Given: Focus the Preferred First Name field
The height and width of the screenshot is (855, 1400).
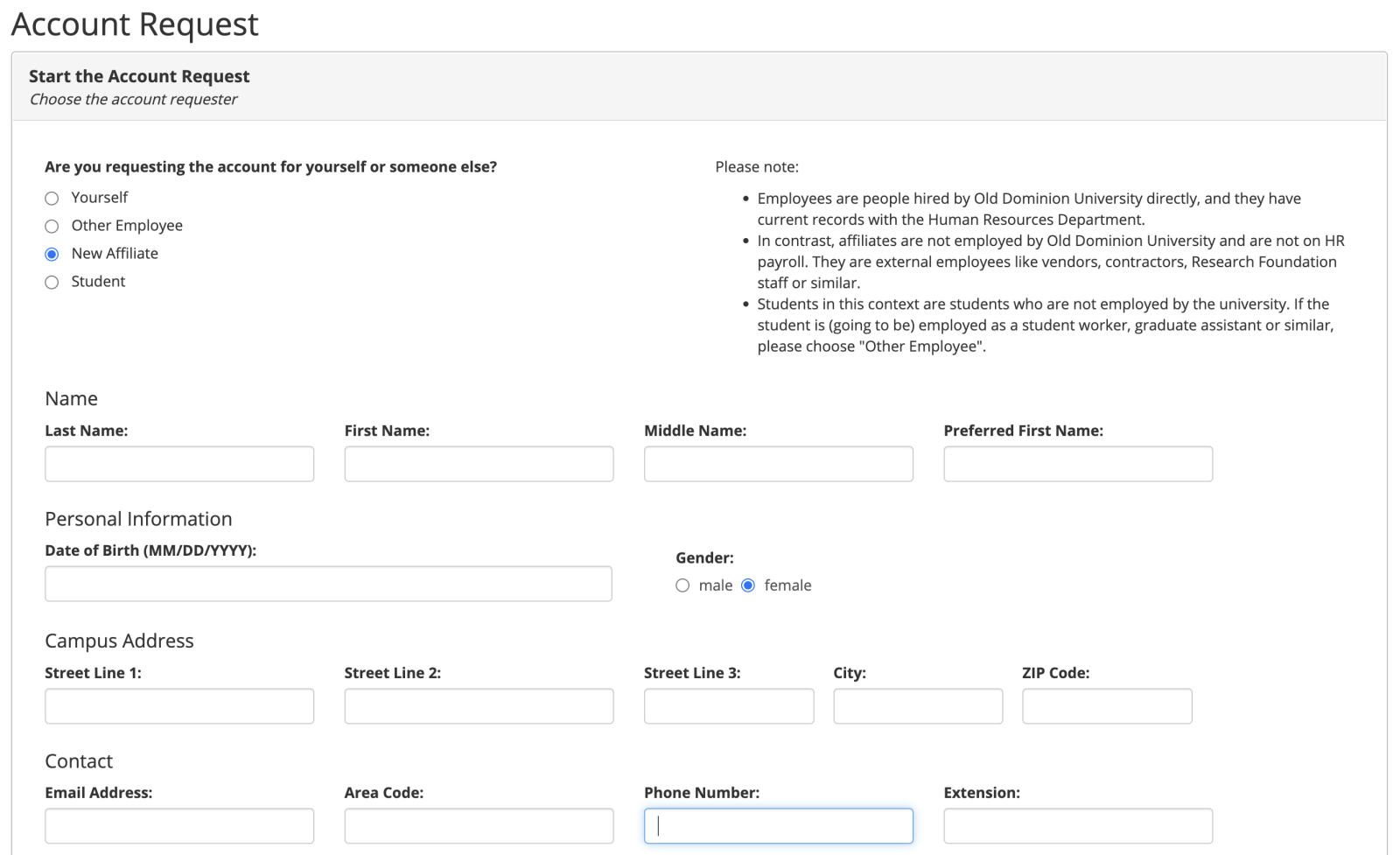Looking at the screenshot, I should [1078, 464].
